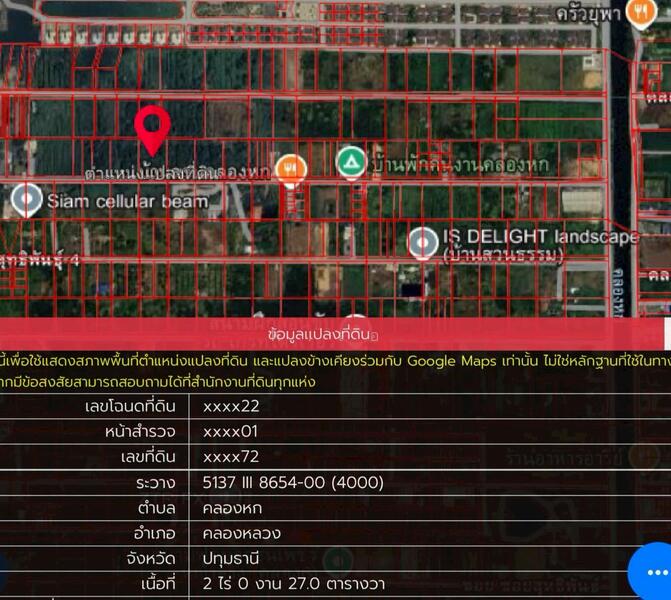
Task: Select the เลขที่ดิน value xxxx72
Action: (231, 457)
